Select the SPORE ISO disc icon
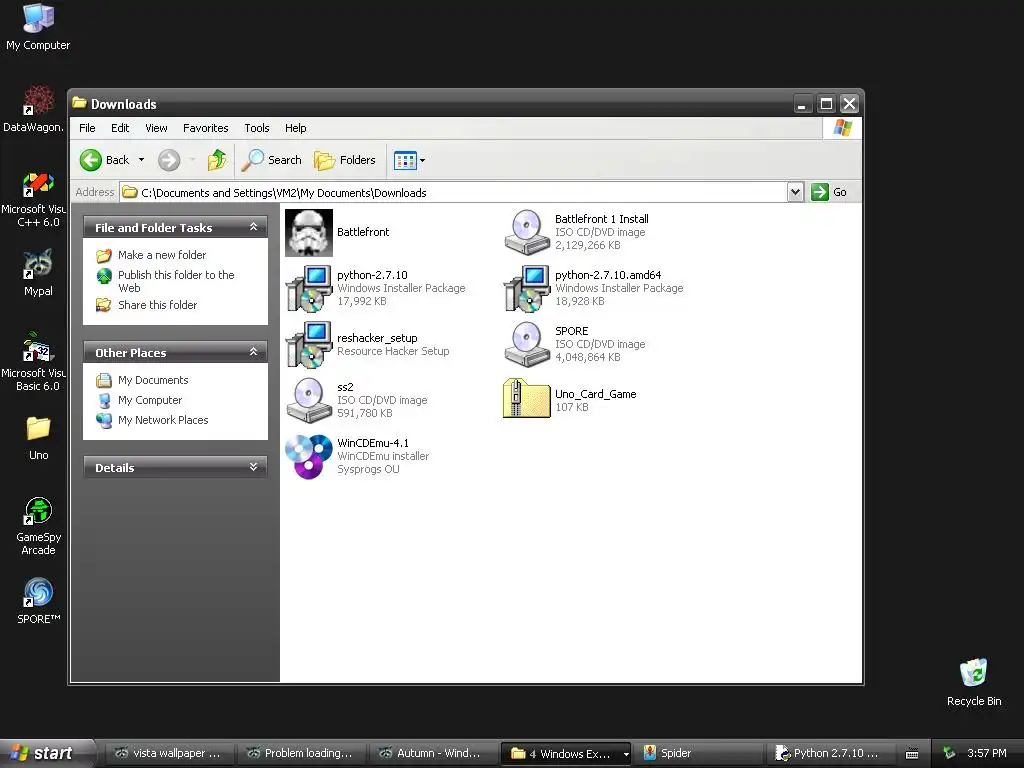The height and width of the screenshot is (768, 1024). click(527, 344)
